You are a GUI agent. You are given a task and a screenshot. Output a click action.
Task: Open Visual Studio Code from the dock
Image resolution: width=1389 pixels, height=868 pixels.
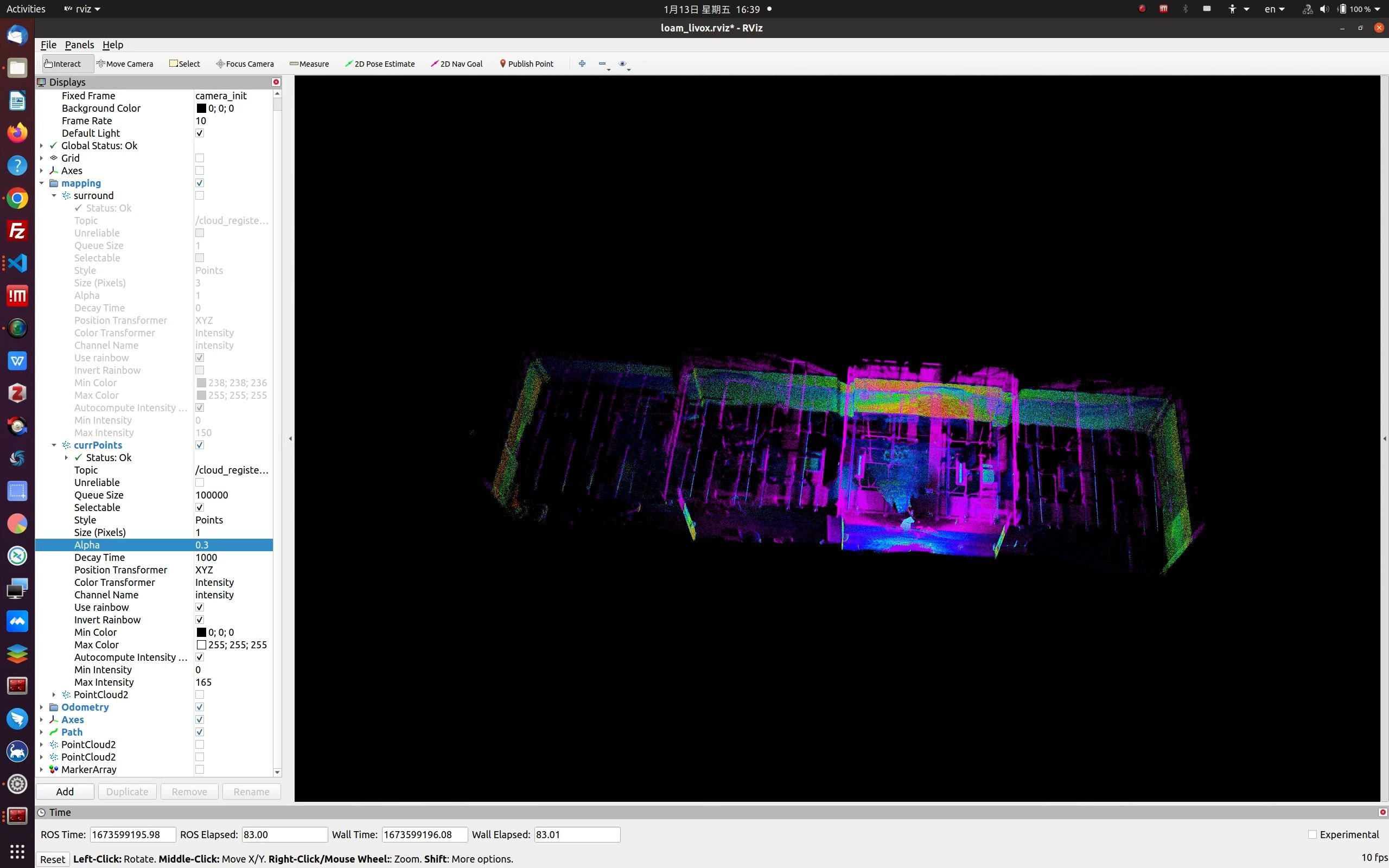[x=17, y=264]
